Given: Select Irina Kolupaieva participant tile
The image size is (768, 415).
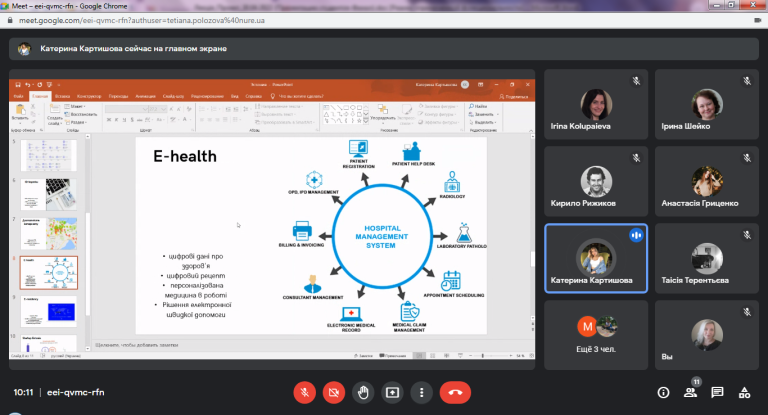Looking at the screenshot, I should click(596, 104).
